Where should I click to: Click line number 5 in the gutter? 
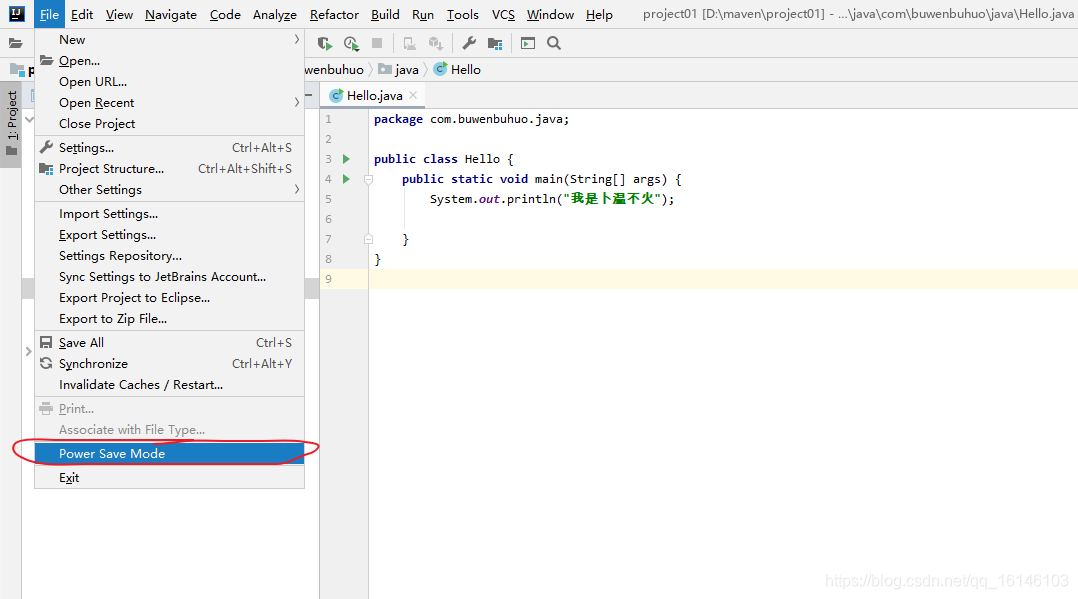coord(328,199)
